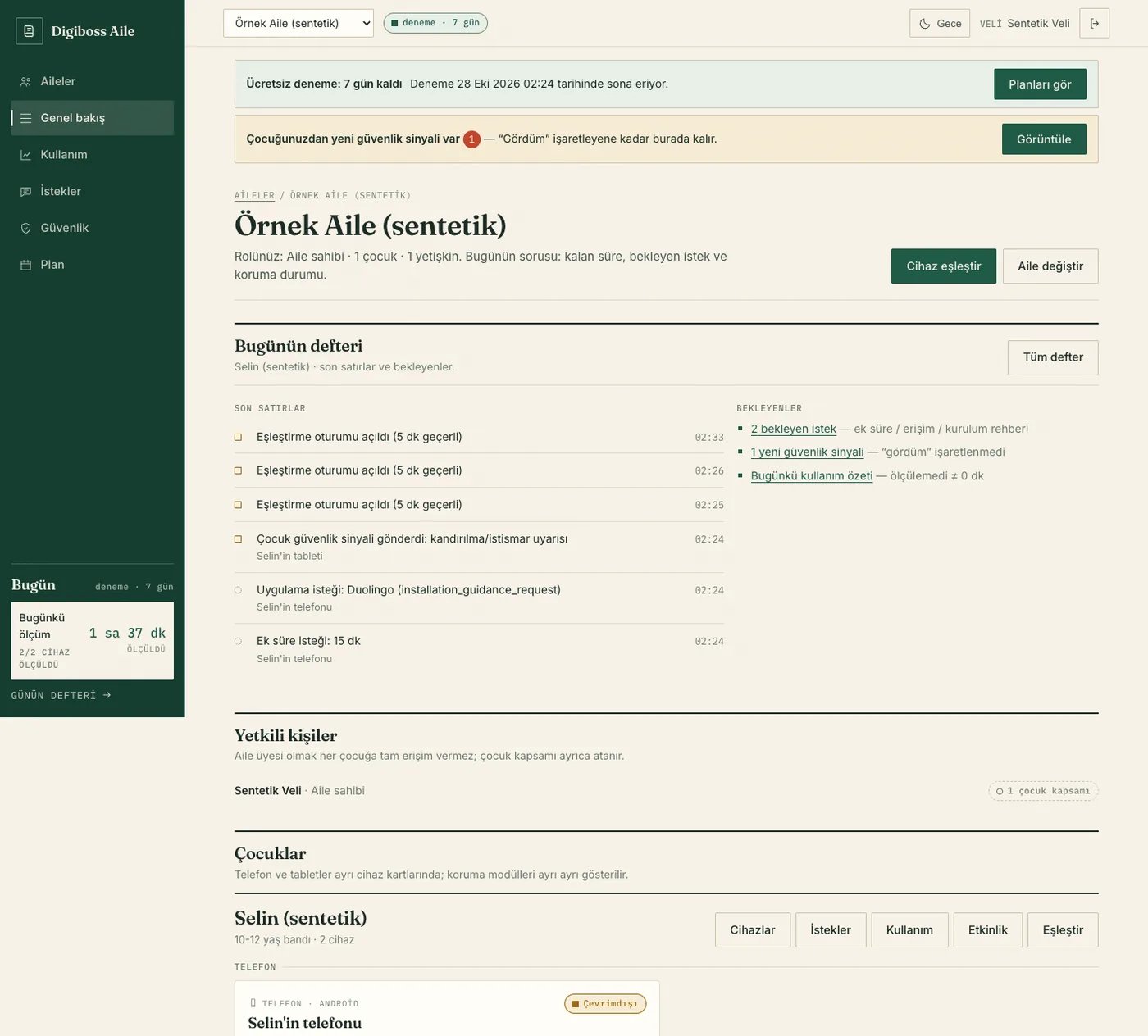Click the Ek süre isteği: 15 dk entry
The width and height of the screenshot is (1148, 1036).
[x=479, y=649]
